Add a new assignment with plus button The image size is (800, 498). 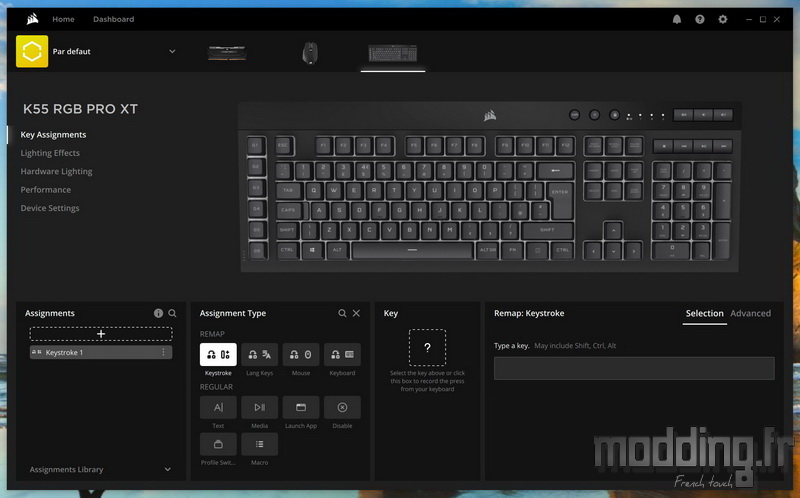(101, 334)
